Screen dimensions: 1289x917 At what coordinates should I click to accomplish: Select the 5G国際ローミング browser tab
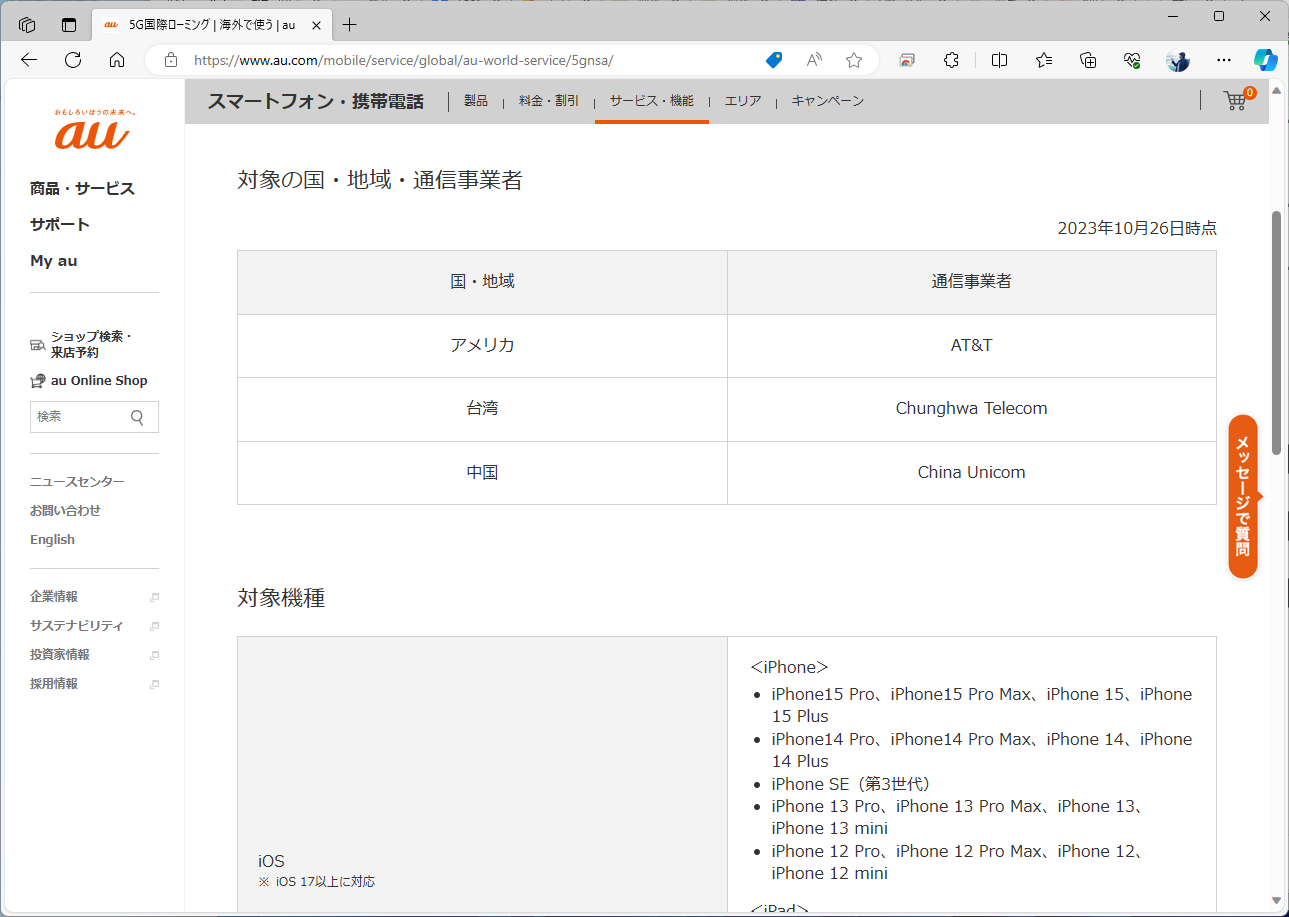click(210, 25)
